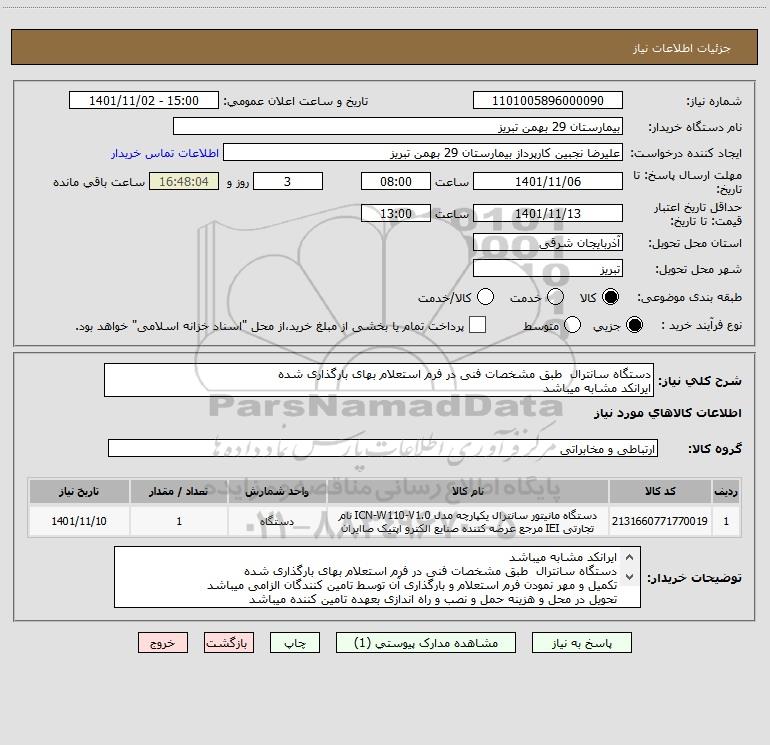Click the اطلاعات کالاهای مورد نیاز section heading
Image resolution: width=770 pixels, height=745 pixels.
[x=668, y=413]
